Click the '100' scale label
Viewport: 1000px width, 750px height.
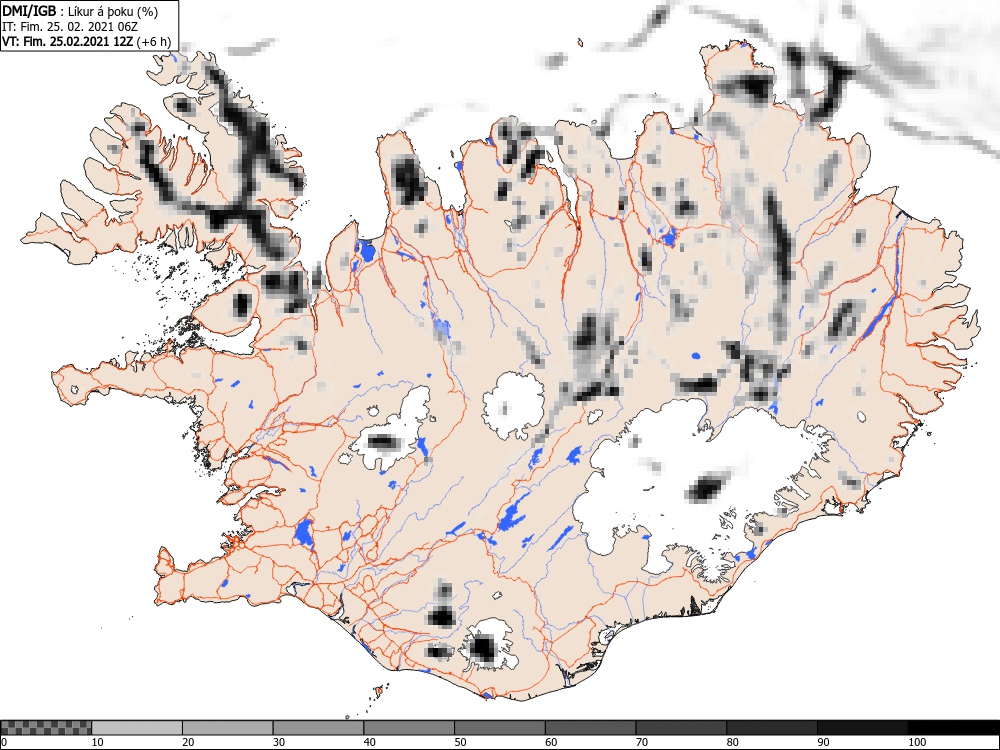[916, 742]
